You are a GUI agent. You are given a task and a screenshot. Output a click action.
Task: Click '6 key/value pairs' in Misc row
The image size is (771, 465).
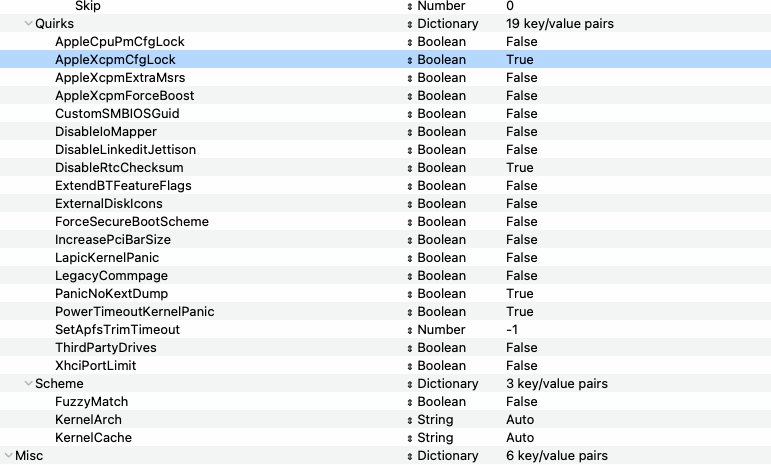(x=557, y=456)
